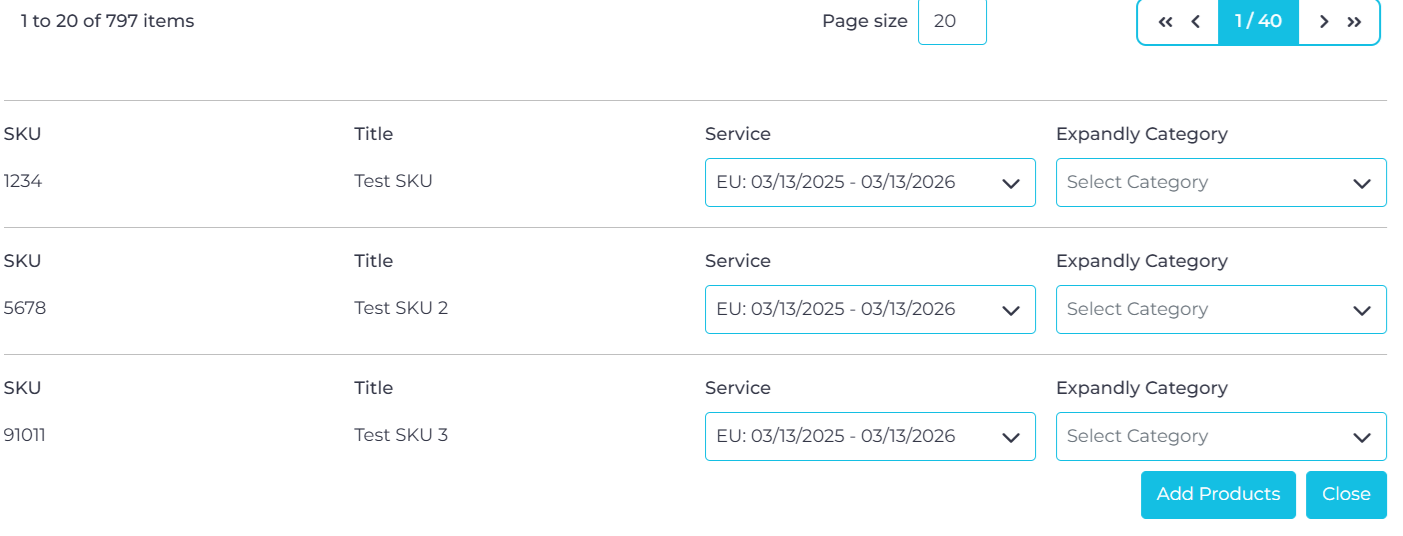Go to the first page using double-left arrow

[1165, 22]
